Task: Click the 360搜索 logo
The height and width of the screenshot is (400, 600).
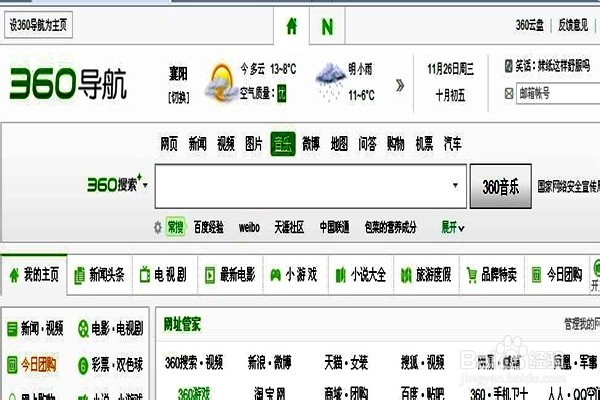Action: [x=114, y=184]
